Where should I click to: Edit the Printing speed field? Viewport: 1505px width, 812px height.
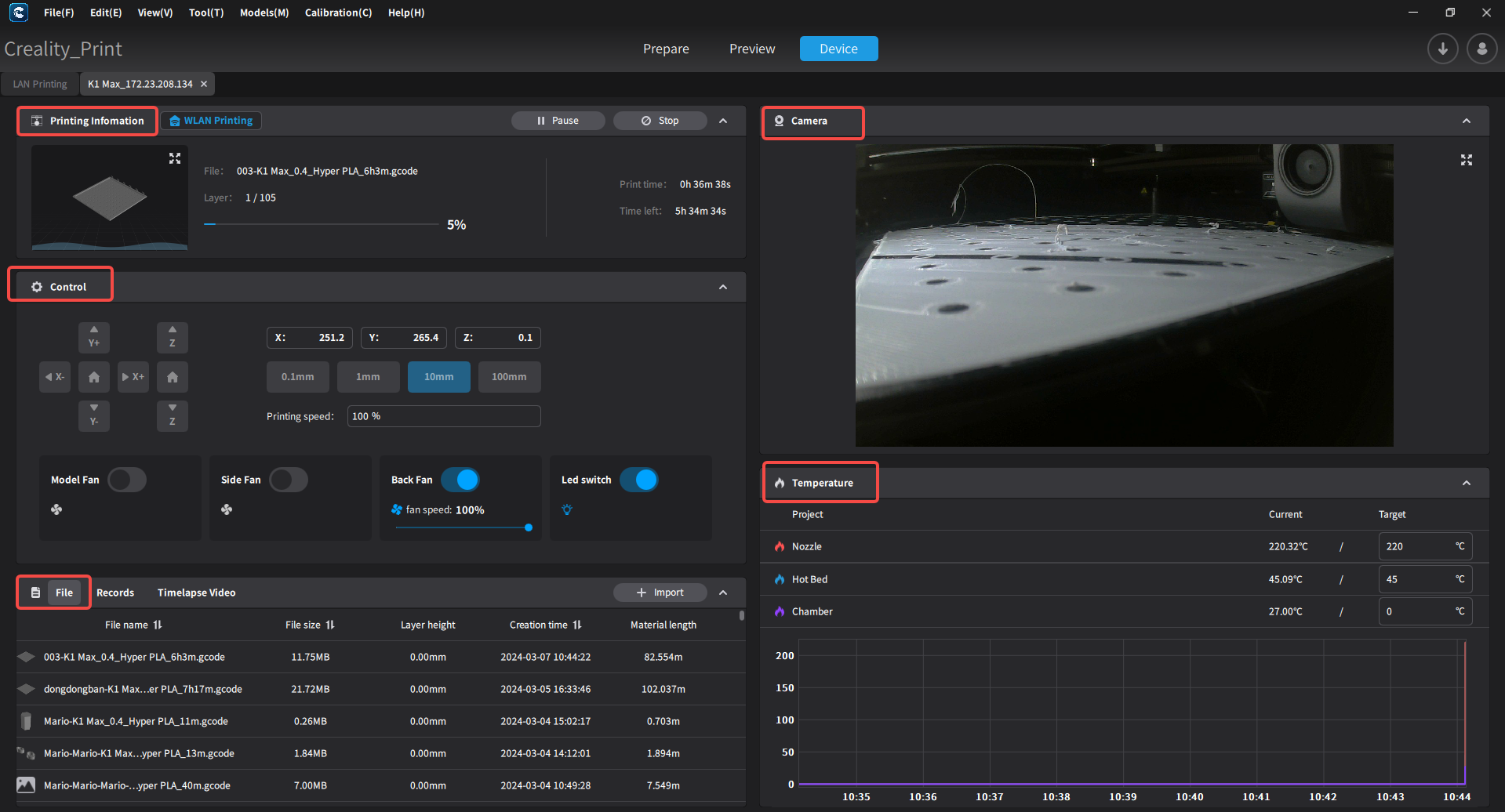[444, 416]
